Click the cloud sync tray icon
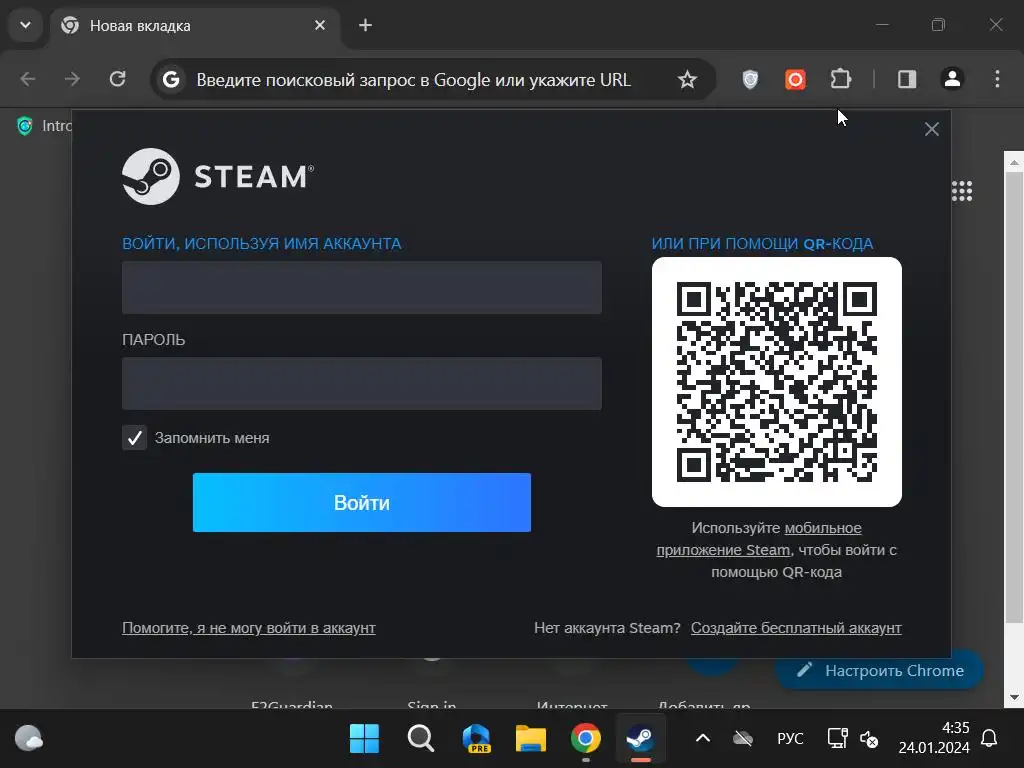The width and height of the screenshot is (1024, 768). click(x=743, y=739)
